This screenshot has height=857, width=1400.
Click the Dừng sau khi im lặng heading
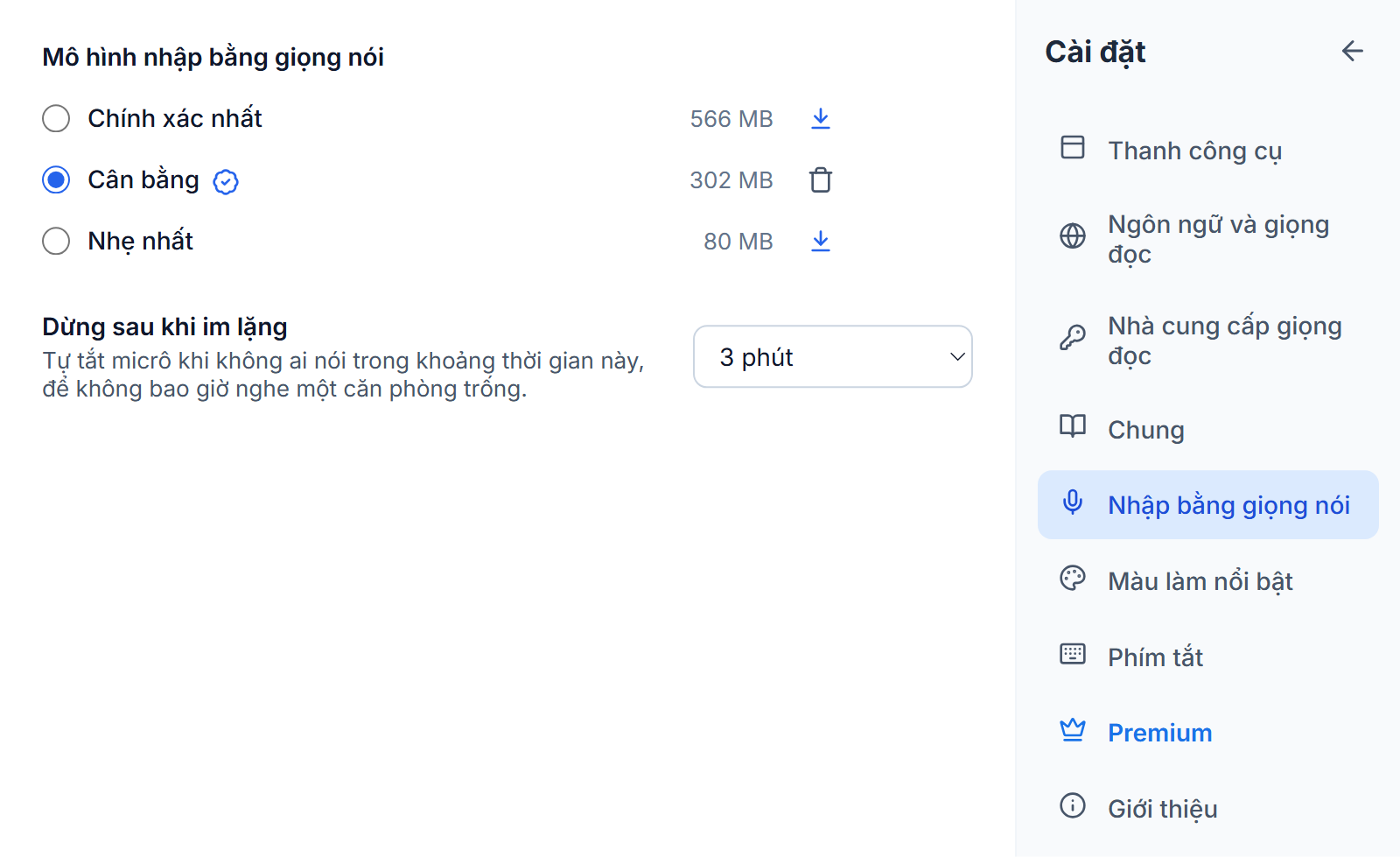pos(164,327)
